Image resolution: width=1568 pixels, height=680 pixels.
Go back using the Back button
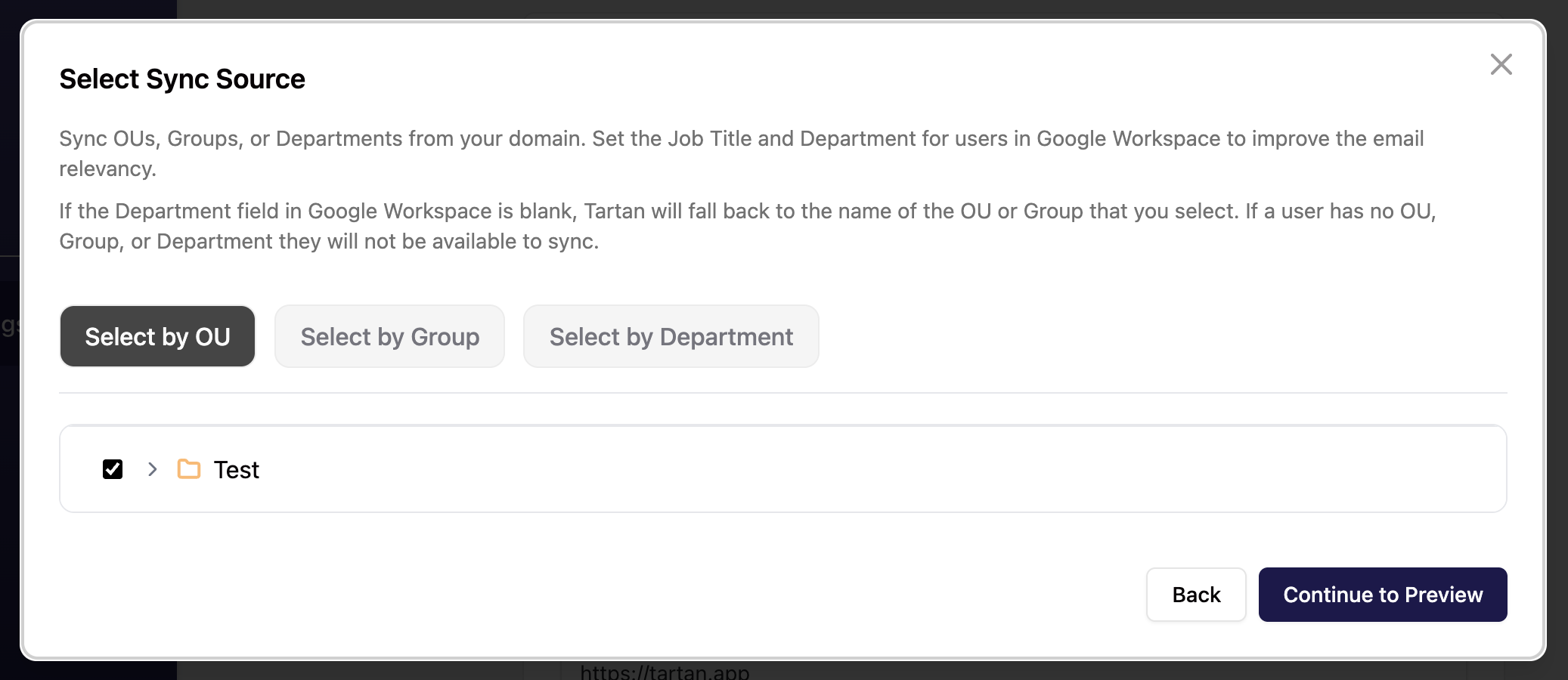pyautogui.click(x=1195, y=595)
